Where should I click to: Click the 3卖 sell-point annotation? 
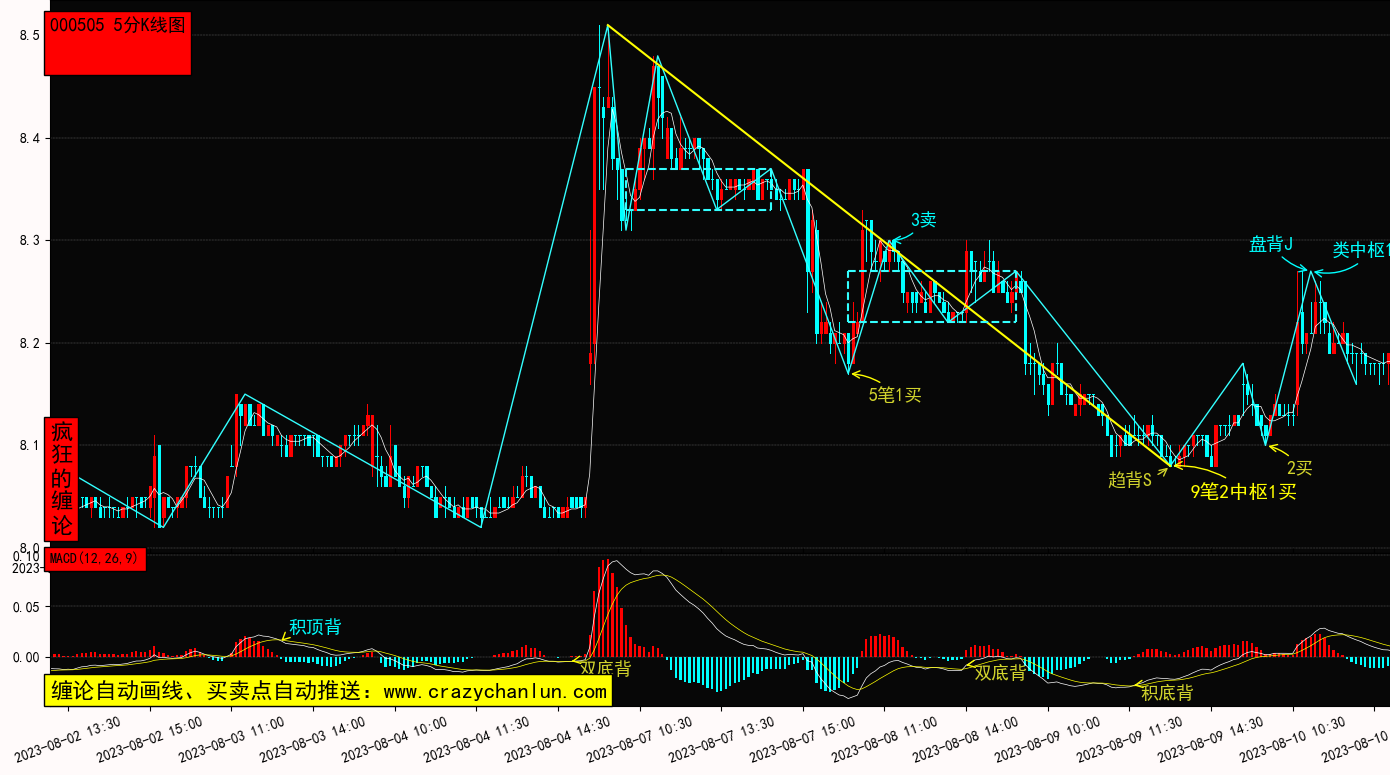point(923,220)
